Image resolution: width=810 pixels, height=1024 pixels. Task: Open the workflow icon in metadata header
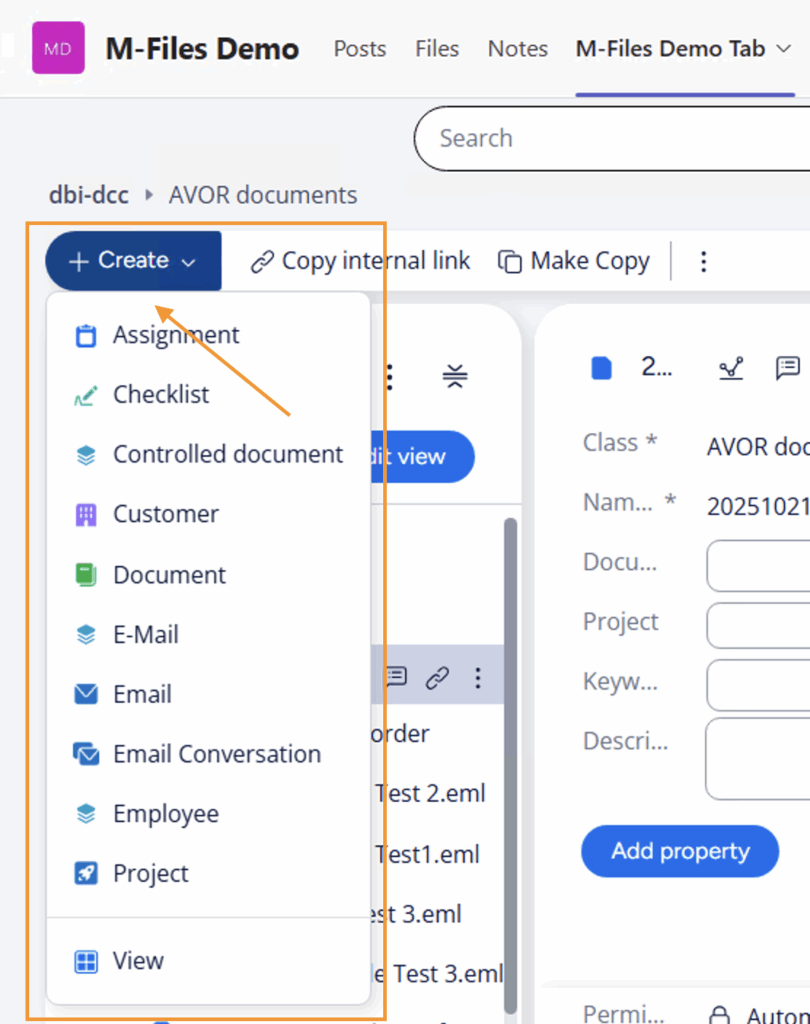[x=731, y=368]
